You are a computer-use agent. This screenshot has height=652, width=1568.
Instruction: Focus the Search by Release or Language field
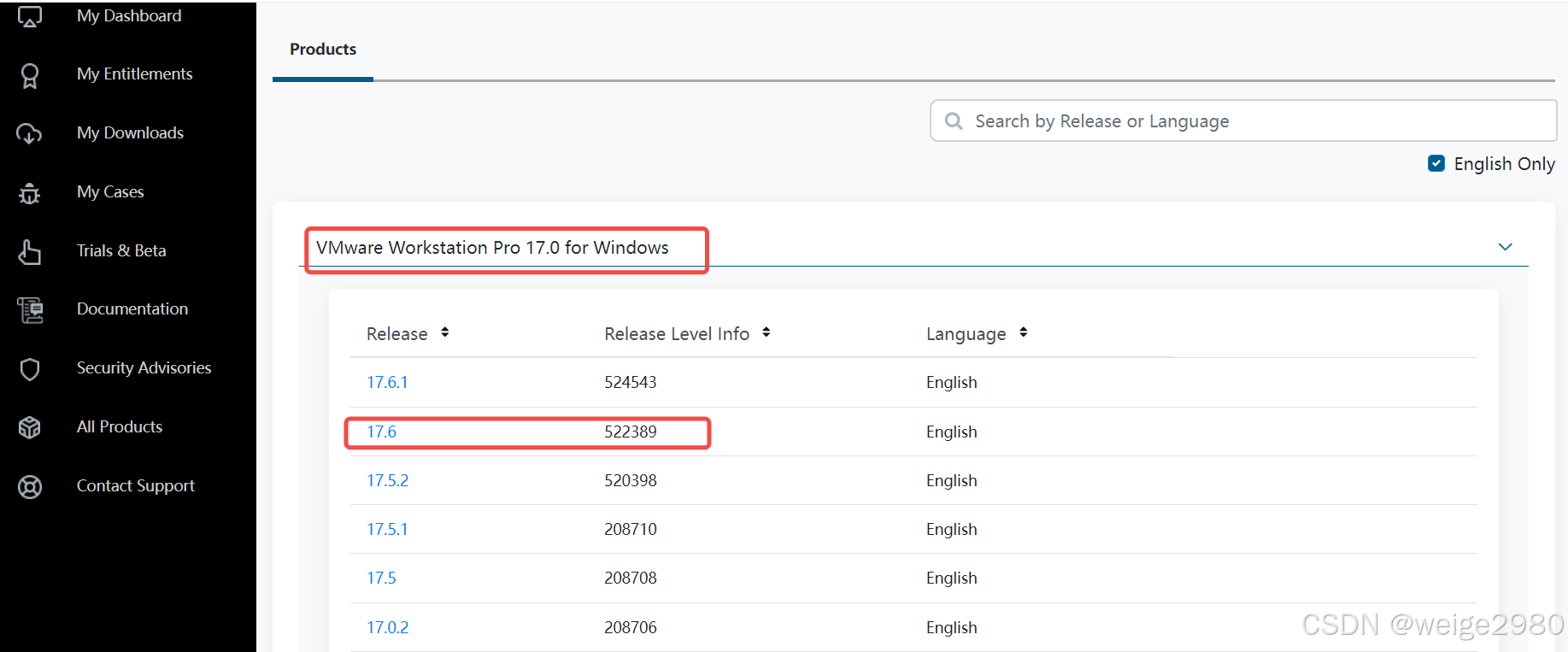(x=1242, y=120)
